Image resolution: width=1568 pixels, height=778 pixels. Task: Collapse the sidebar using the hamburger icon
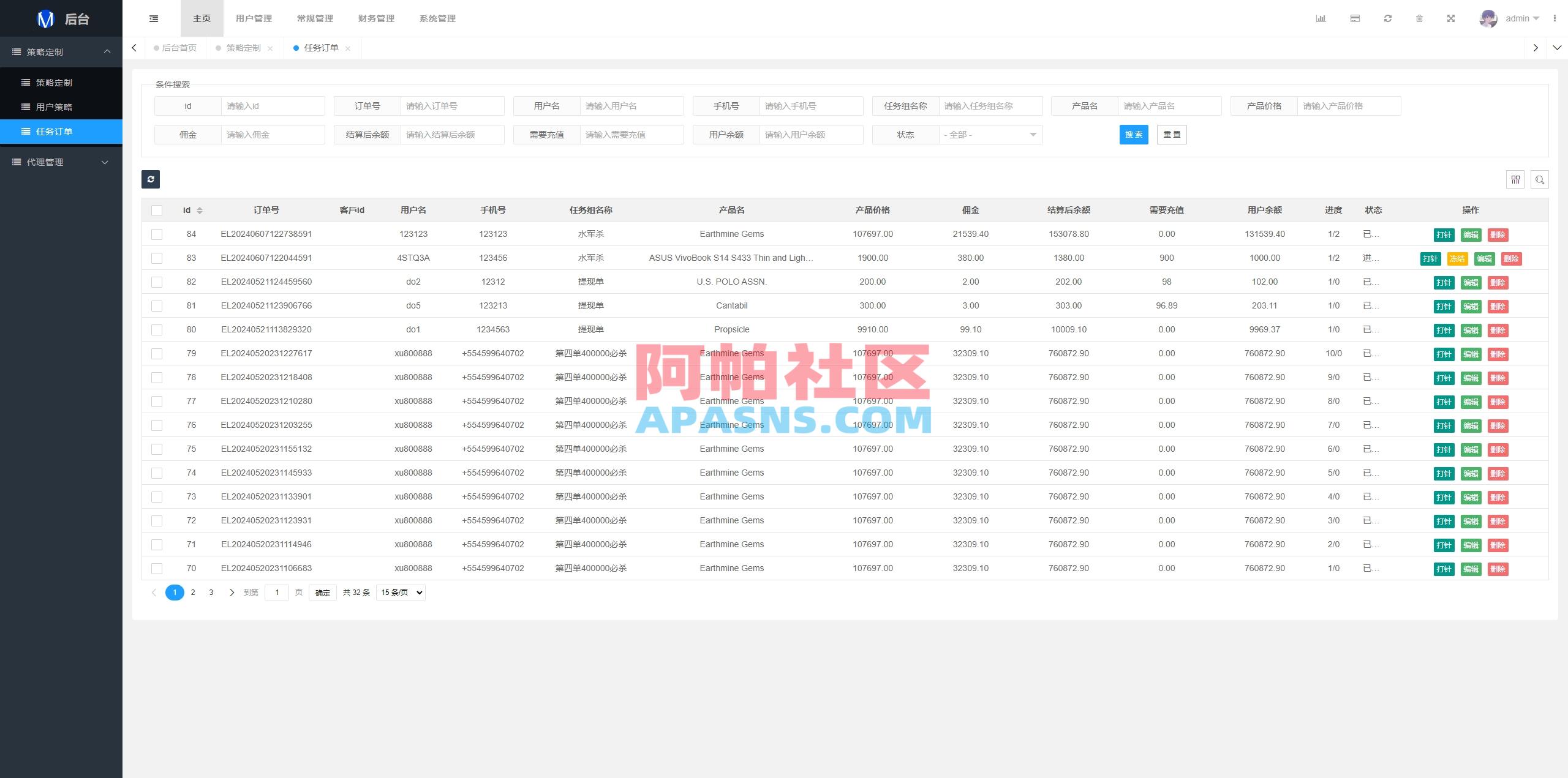coord(153,18)
